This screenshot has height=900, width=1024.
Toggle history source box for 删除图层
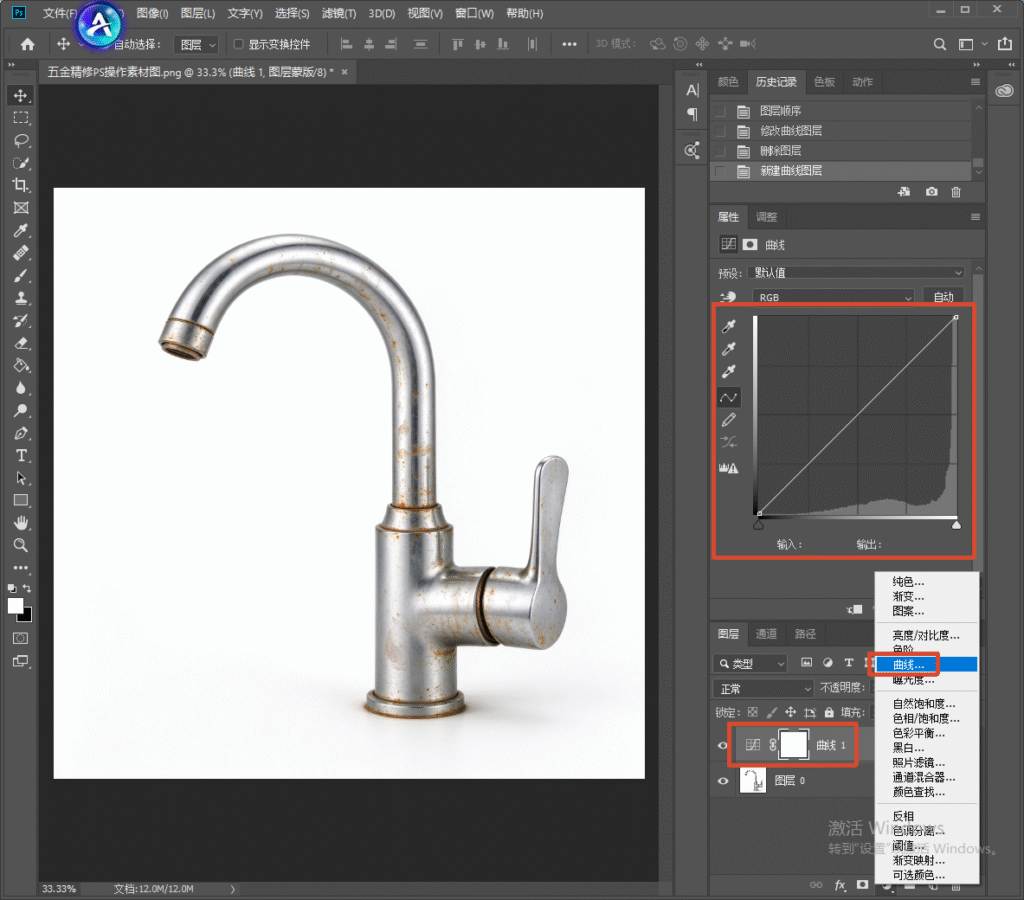720,151
